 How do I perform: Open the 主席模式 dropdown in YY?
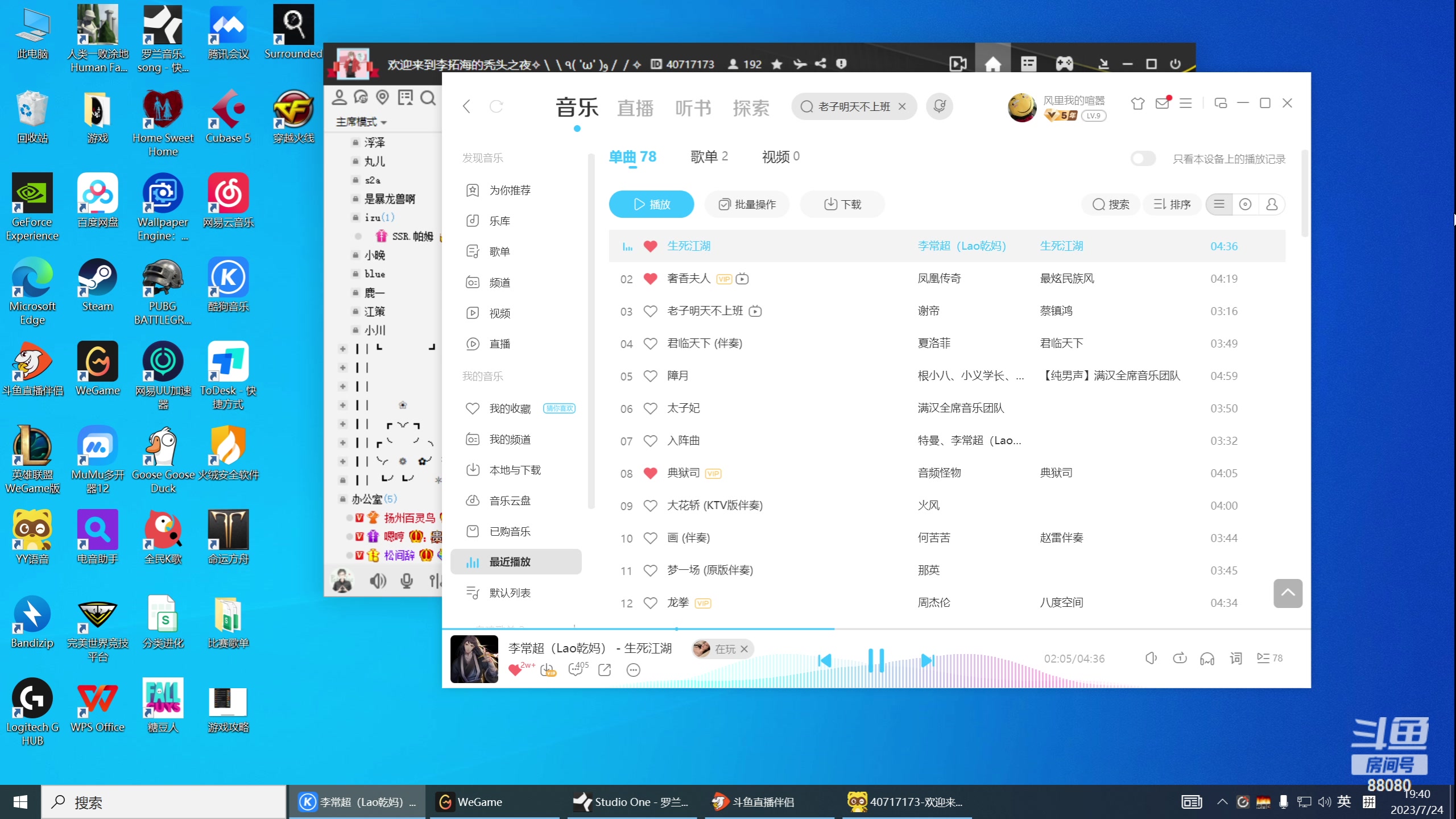(x=361, y=122)
